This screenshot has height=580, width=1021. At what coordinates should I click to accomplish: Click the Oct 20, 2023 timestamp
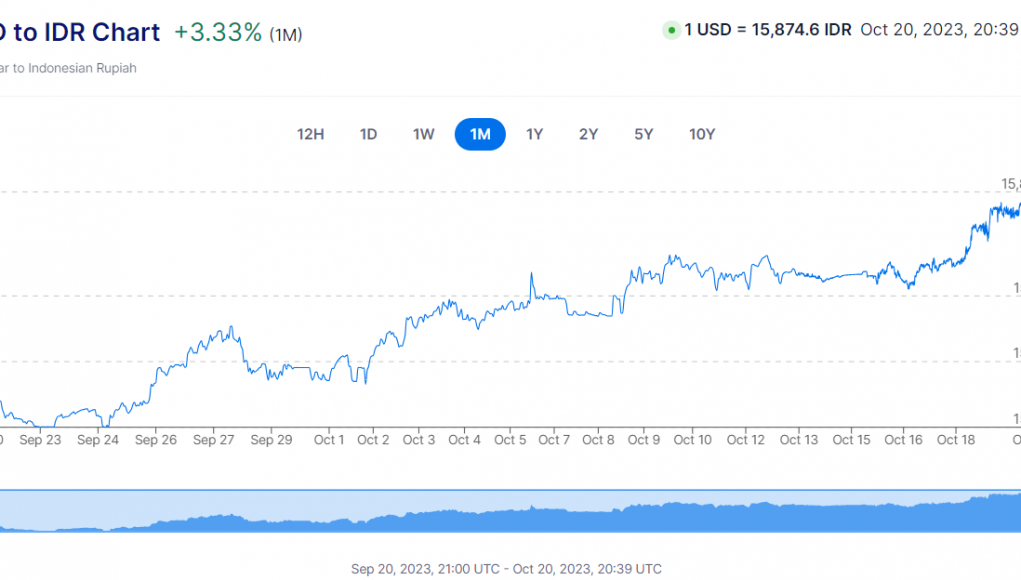940,30
